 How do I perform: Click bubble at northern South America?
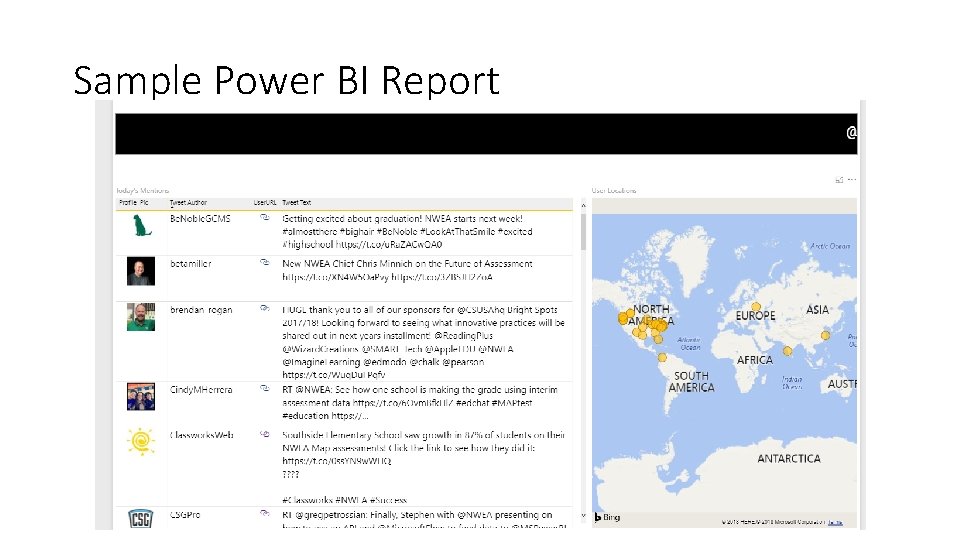point(662,358)
